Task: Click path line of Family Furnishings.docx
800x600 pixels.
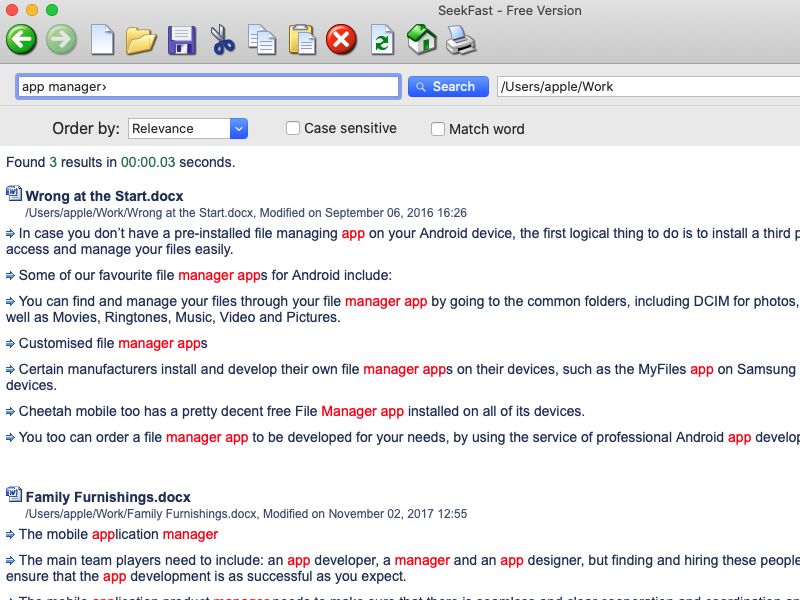Action: pos(246,514)
